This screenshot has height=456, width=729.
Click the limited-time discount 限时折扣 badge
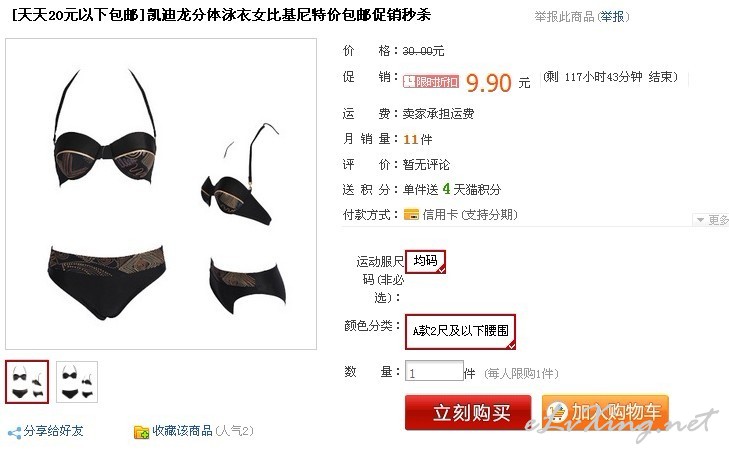[x=431, y=82]
